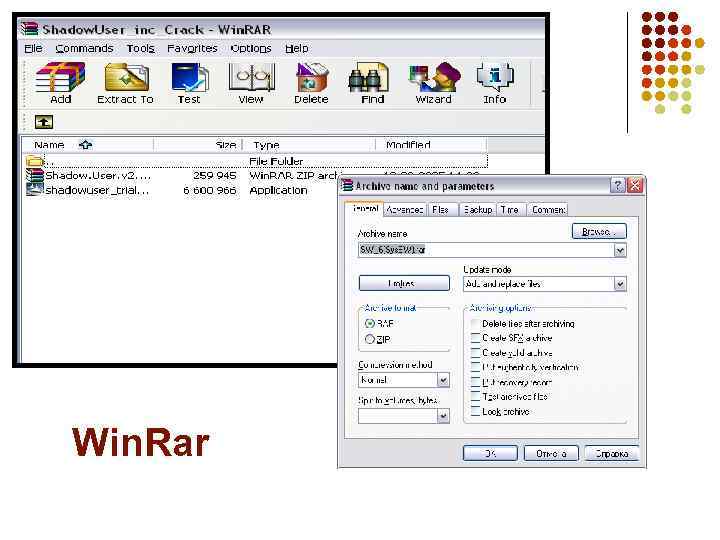The width and height of the screenshot is (720, 540).
Task: Select the parent folder '..' icon
Action: pos(34,161)
